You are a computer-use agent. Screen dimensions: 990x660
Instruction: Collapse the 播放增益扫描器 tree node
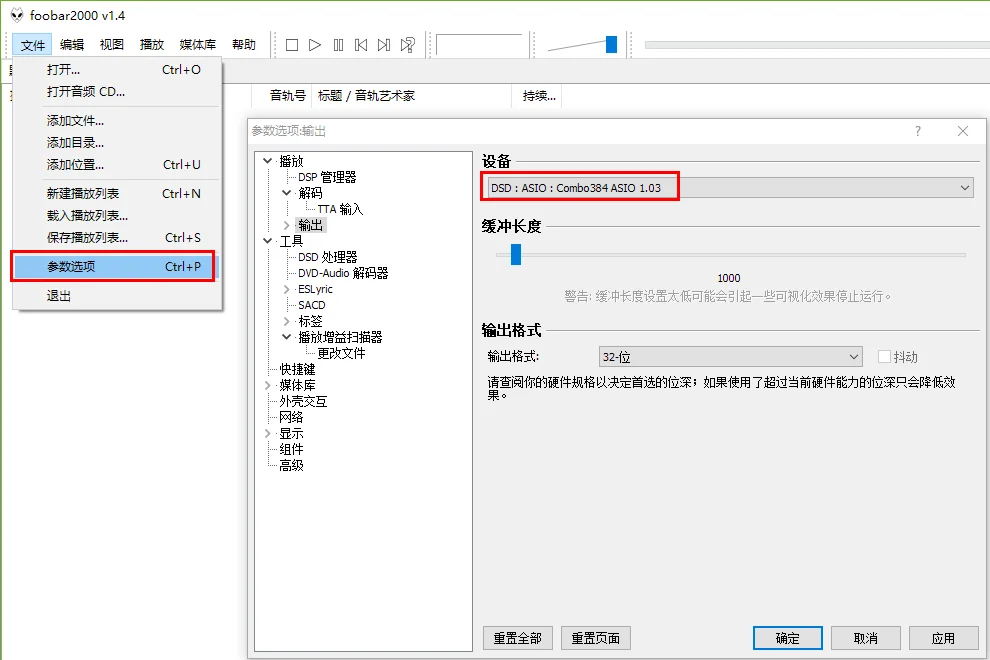click(x=286, y=337)
